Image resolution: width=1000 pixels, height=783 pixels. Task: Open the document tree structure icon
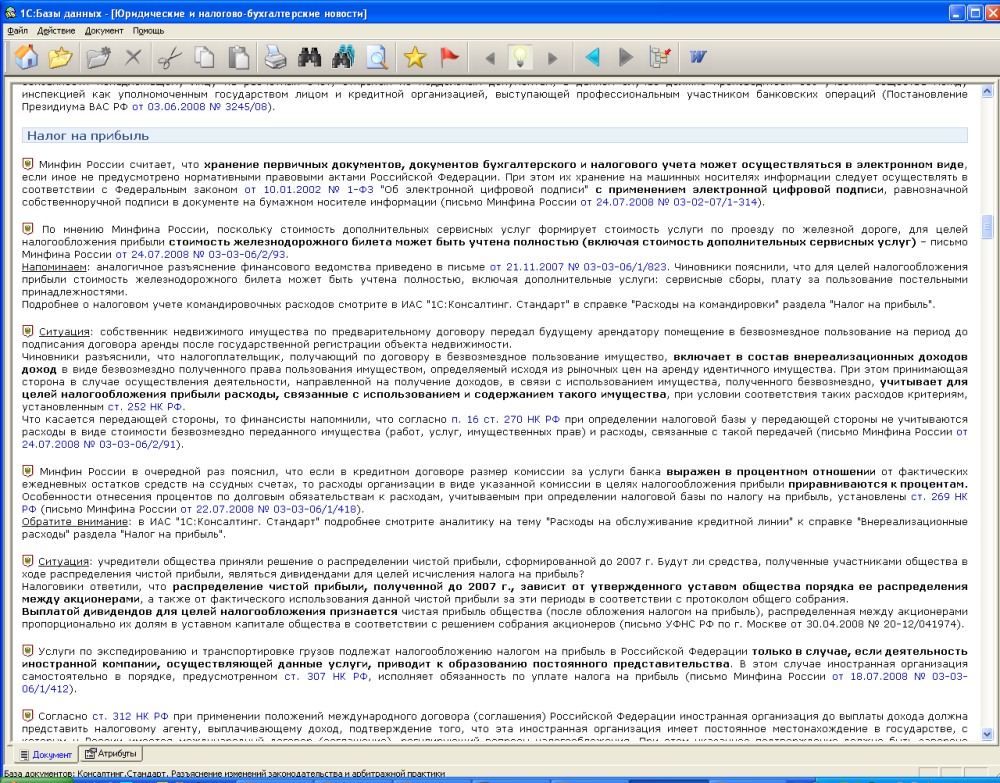coord(660,57)
